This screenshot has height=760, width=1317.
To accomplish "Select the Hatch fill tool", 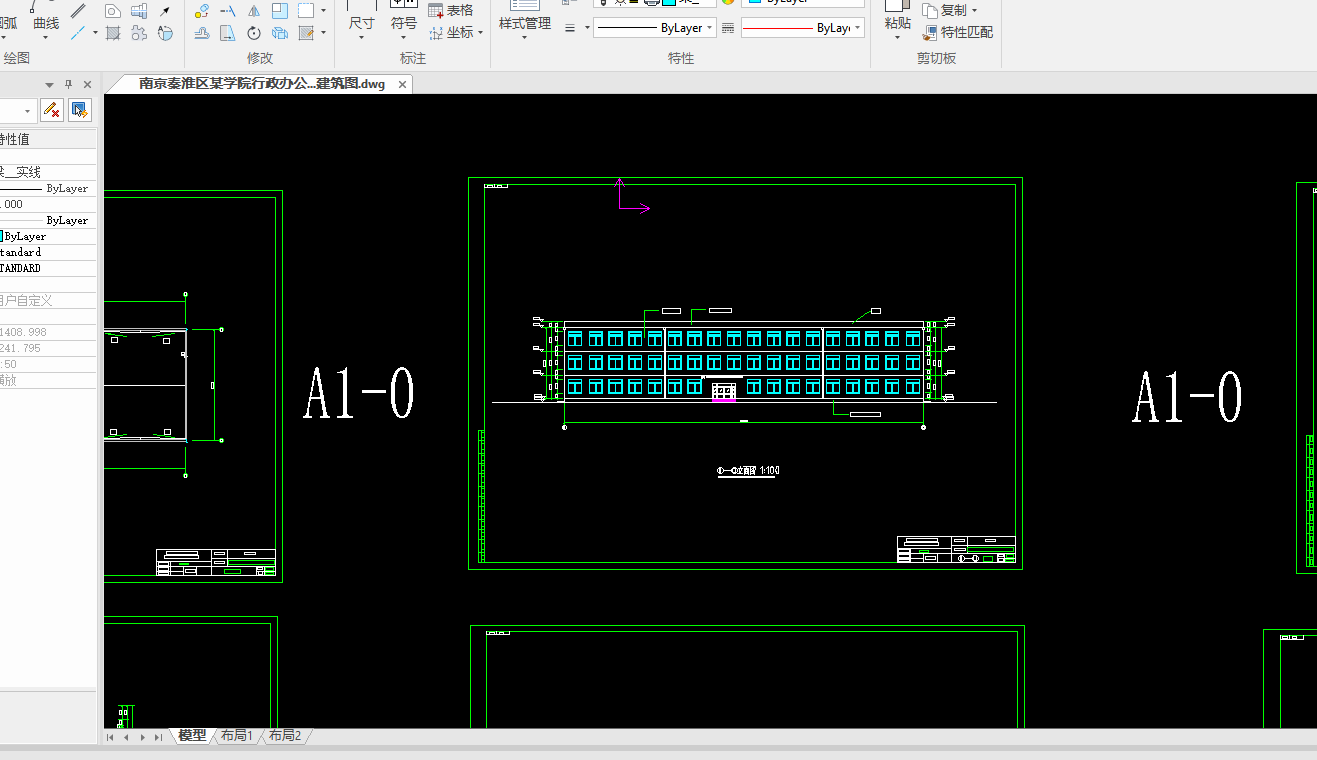I will click(113, 33).
